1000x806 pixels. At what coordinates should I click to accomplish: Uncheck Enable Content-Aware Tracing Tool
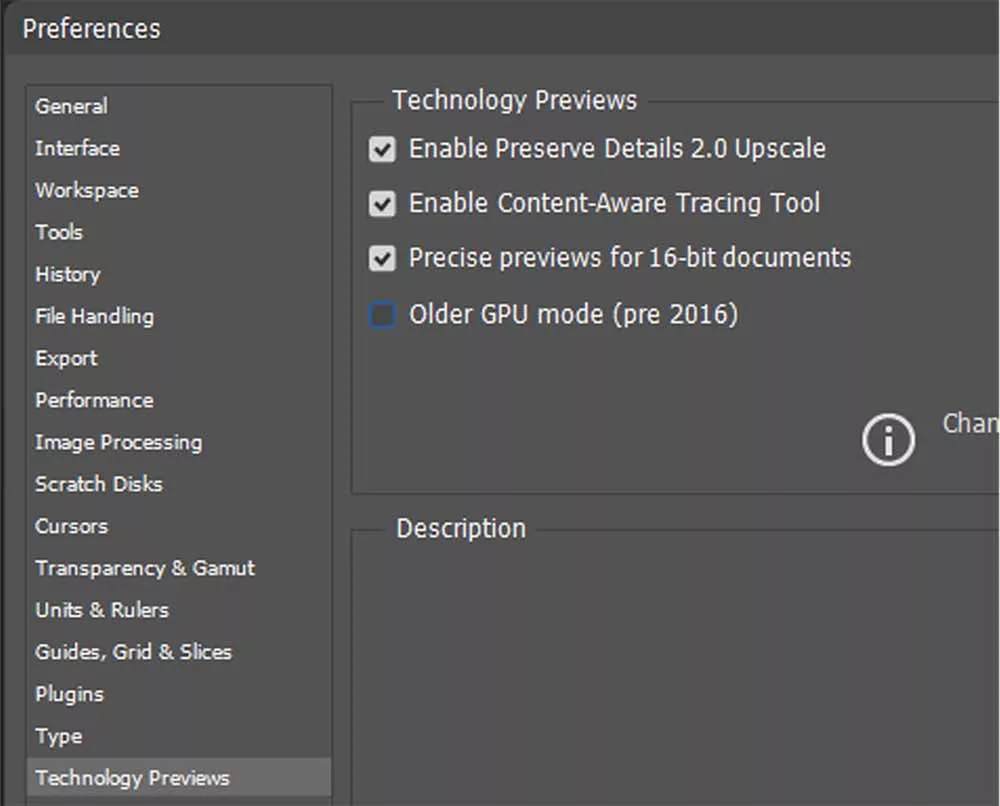(382, 204)
